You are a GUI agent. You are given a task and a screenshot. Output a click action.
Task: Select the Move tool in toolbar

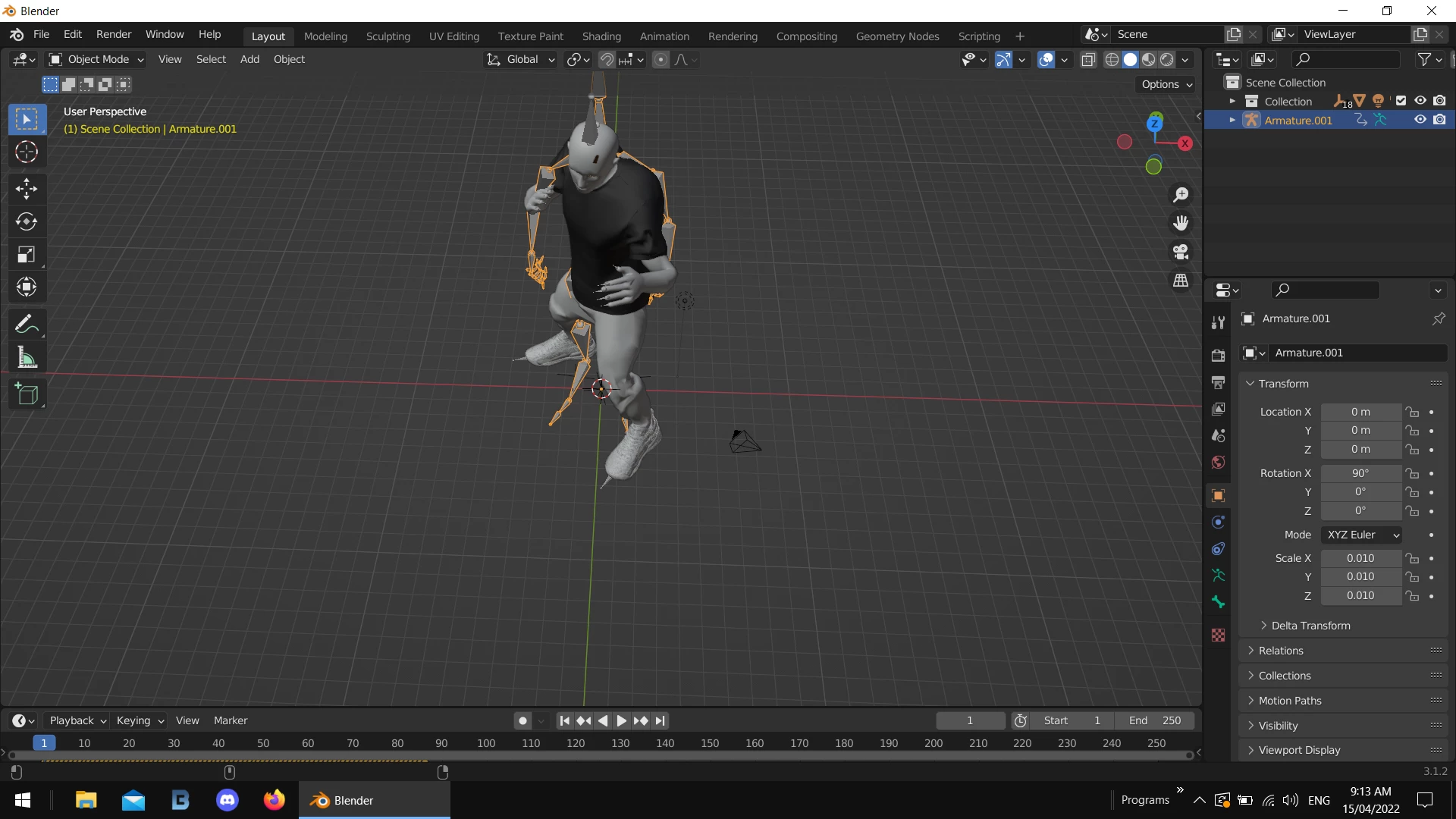(27, 188)
